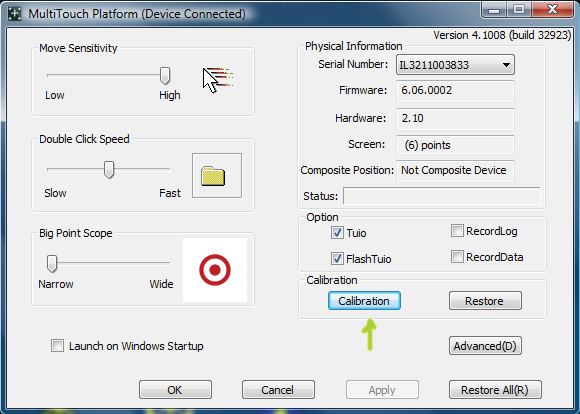Click the Apply button
Screen dimensions: 580x414
point(382,390)
